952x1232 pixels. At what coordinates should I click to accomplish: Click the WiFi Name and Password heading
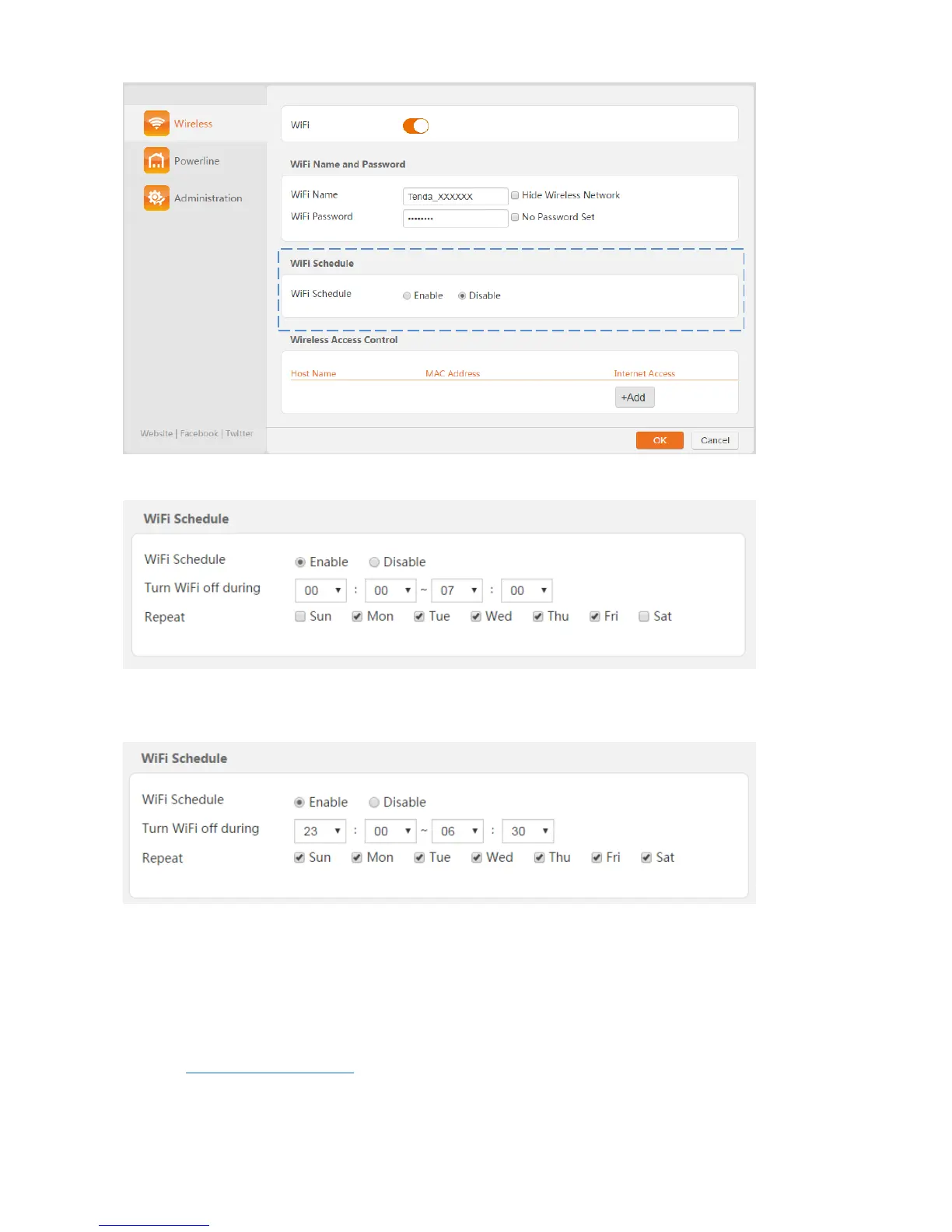pyautogui.click(x=348, y=164)
